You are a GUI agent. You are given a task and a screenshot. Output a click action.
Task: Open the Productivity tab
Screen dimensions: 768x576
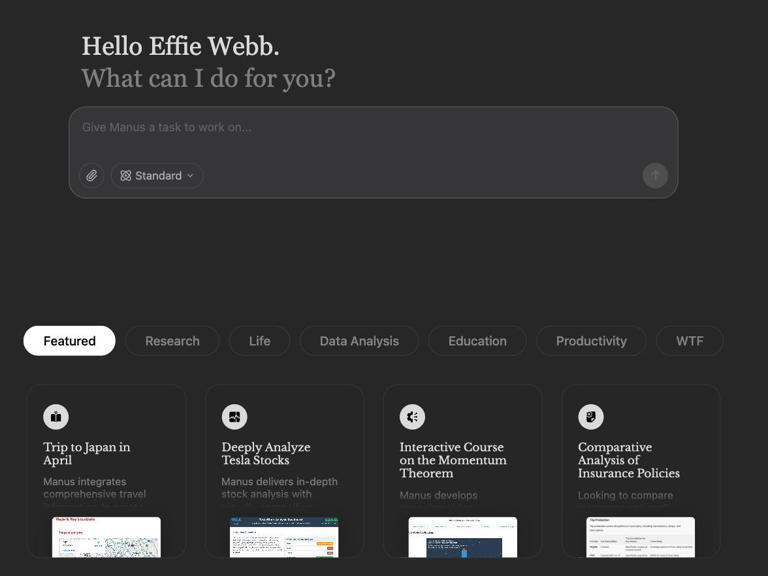click(x=591, y=341)
